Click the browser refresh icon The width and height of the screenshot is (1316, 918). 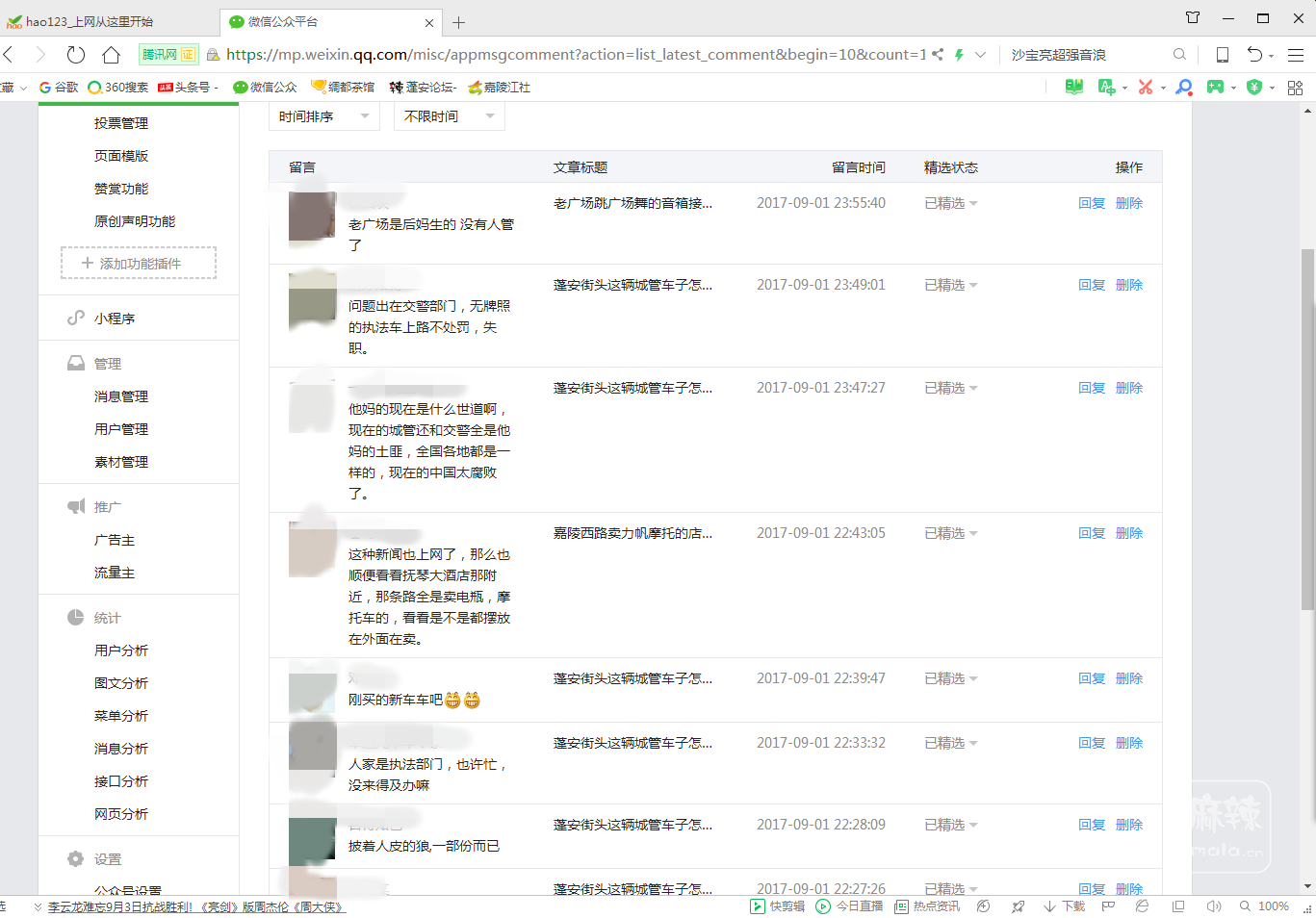(x=76, y=55)
